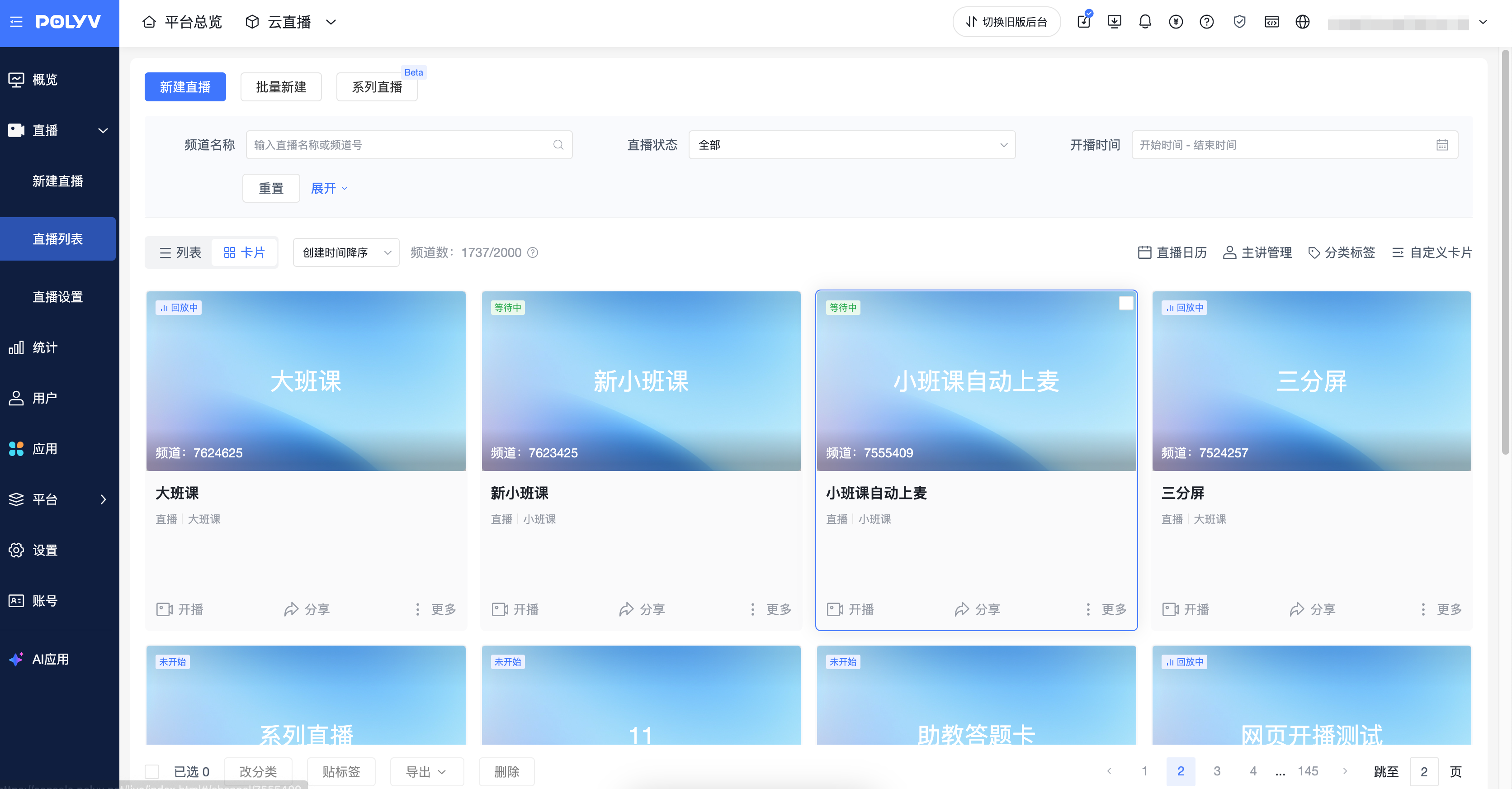Open more options for 小班课自动上麦 card
The image size is (1512, 789).
pyautogui.click(x=1106, y=609)
